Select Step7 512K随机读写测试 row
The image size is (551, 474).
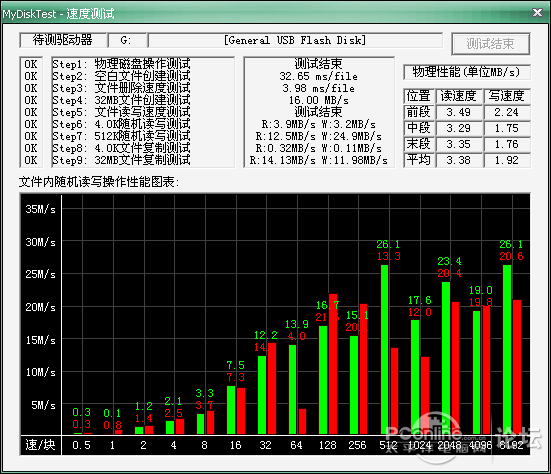pos(122,136)
